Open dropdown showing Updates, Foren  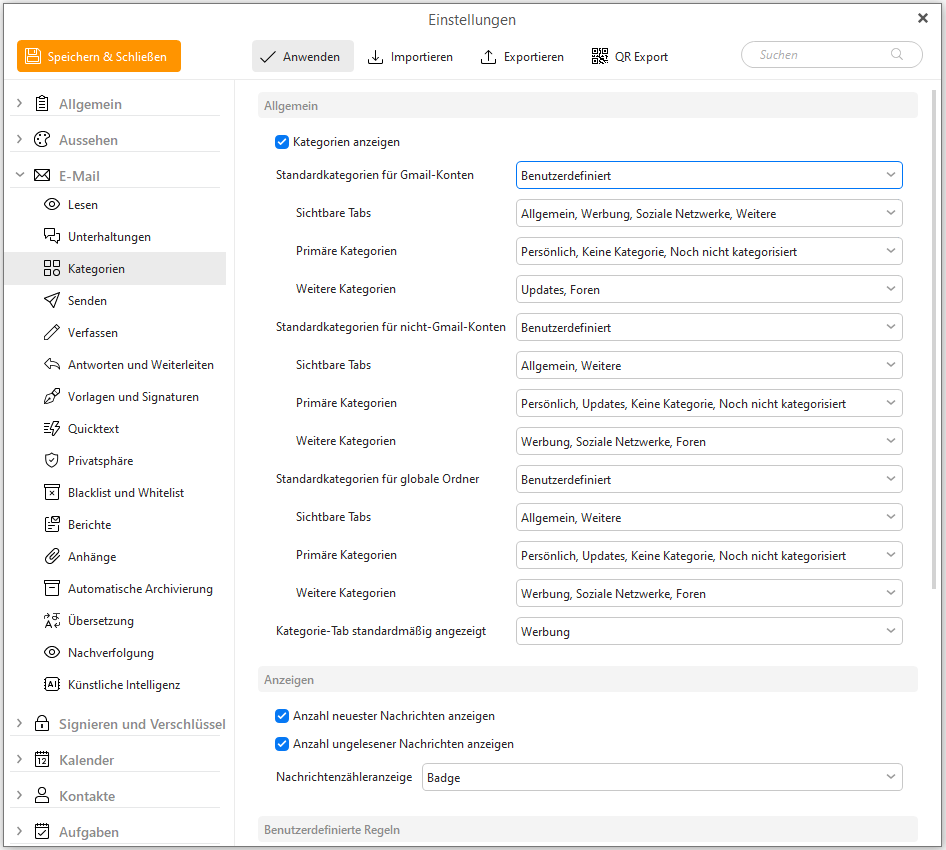pyautogui.click(x=709, y=289)
